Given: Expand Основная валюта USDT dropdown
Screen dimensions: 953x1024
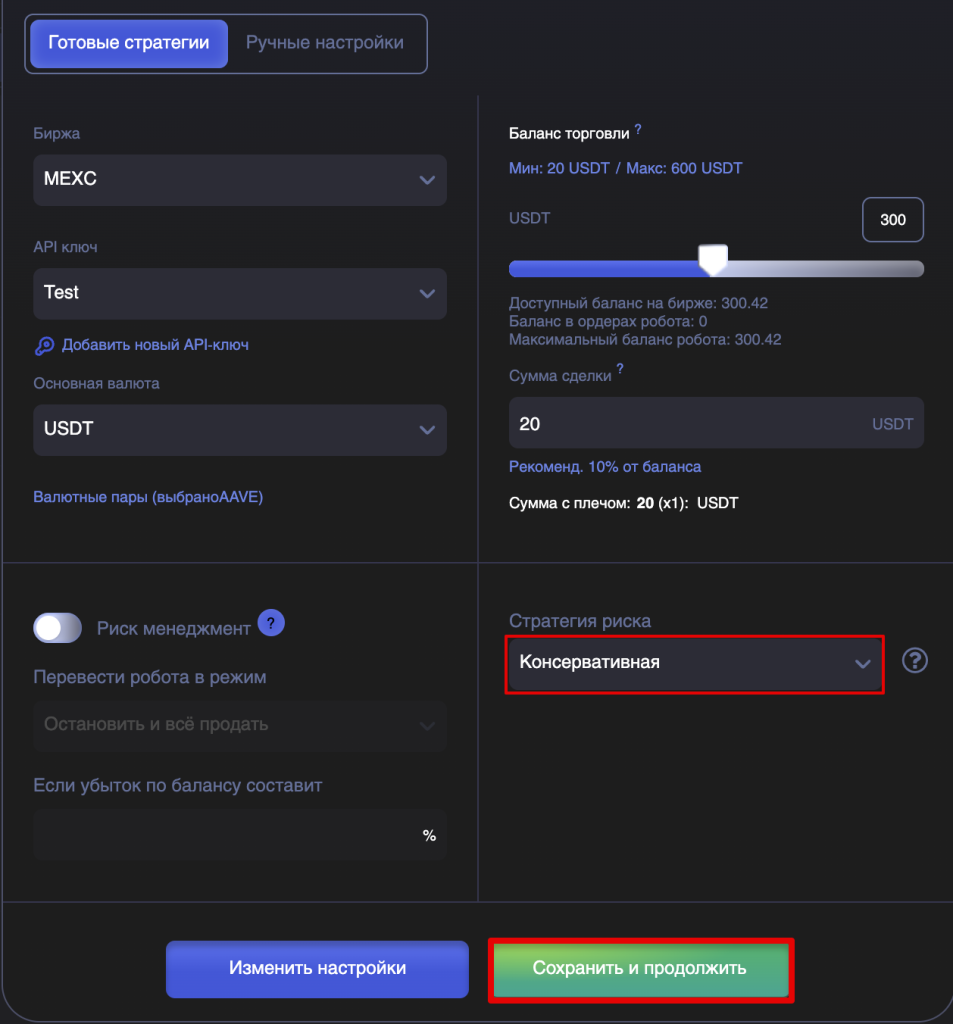Looking at the screenshot, I should coord(240,430).
